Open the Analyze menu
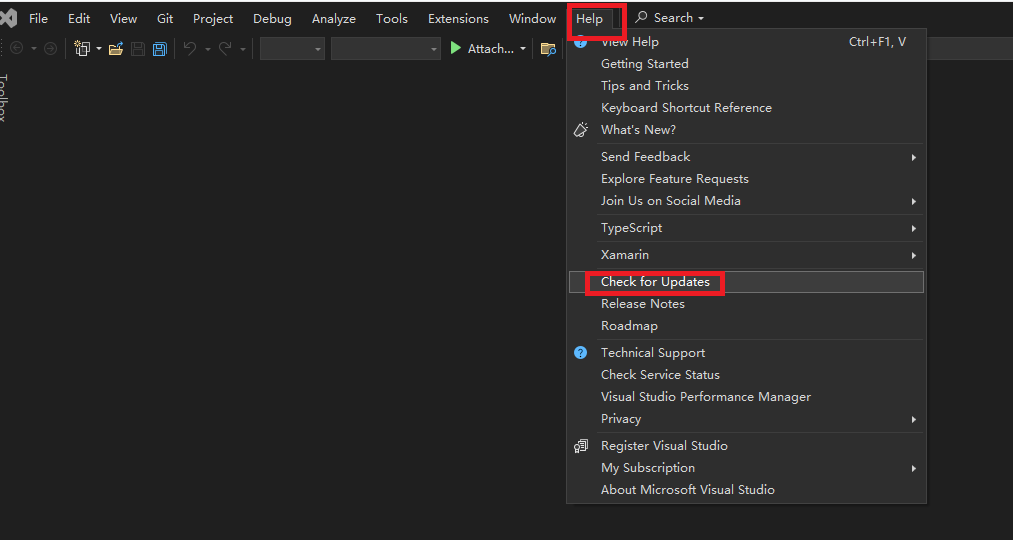Image resolution: width=1013 pixels, height=540 pixels. tap(333, 19)
